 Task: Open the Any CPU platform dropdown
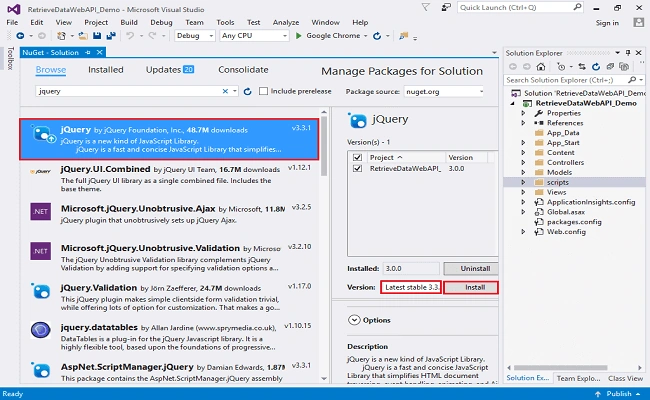(254, 36)
